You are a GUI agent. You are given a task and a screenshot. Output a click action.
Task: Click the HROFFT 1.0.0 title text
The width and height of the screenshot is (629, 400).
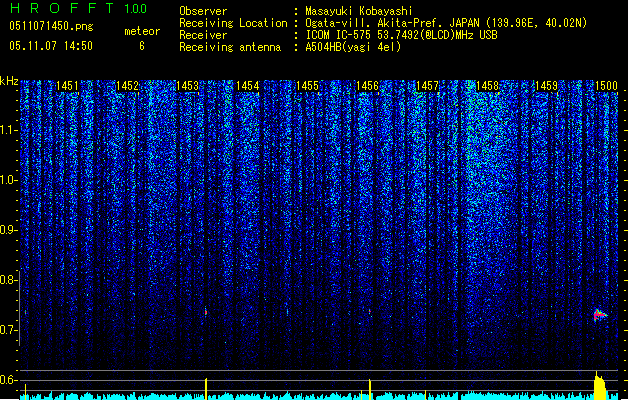(x=78, y=8)
